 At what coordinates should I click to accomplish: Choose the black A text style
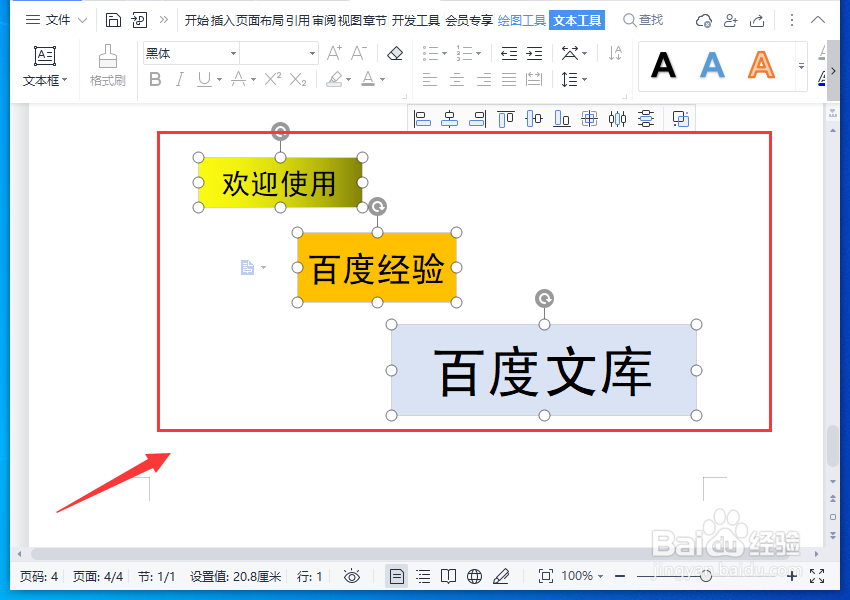click(664, 66)
